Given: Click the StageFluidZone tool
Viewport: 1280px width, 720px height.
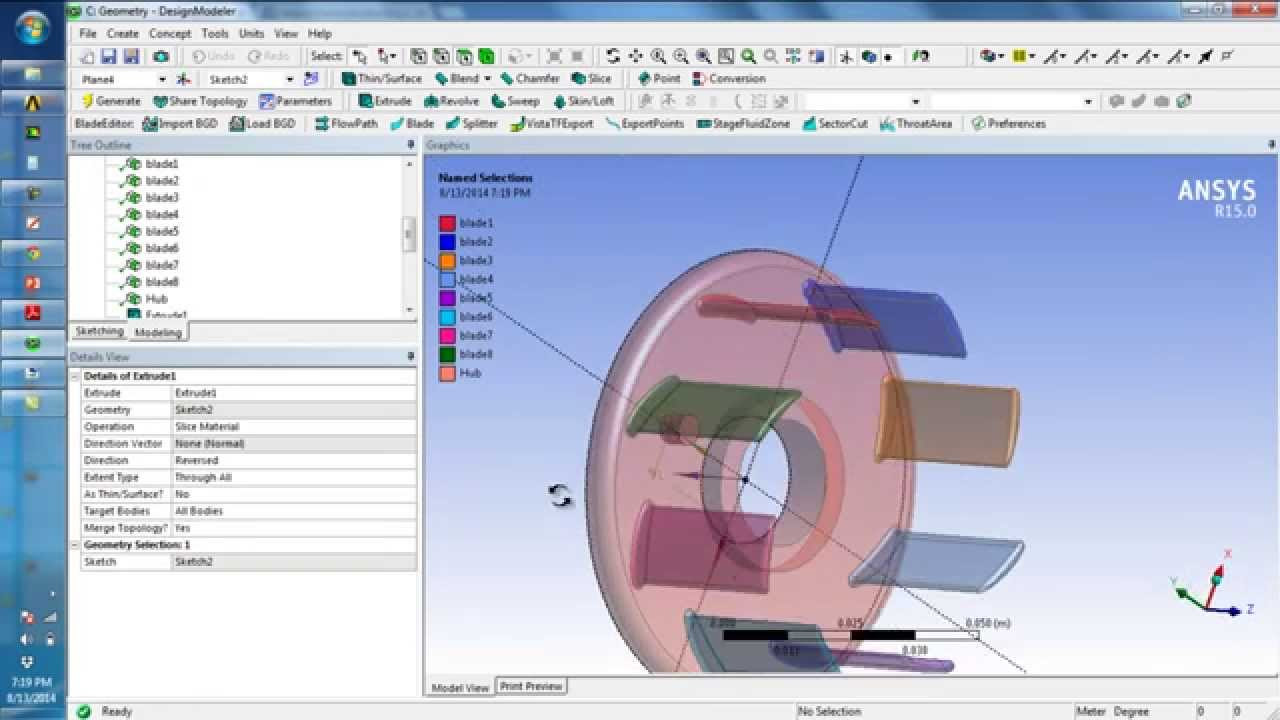Looking at the screenshot, I should (x=743, y=124).
